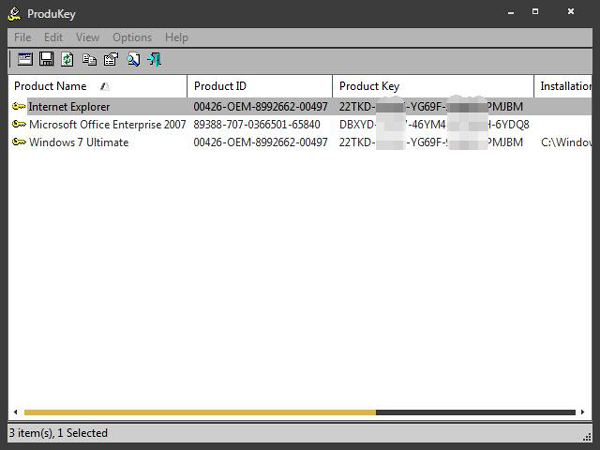This screenshot has height=450, width=600.
Task: Click the Find magnifier toolbar icon
Action: pos(133,59)
